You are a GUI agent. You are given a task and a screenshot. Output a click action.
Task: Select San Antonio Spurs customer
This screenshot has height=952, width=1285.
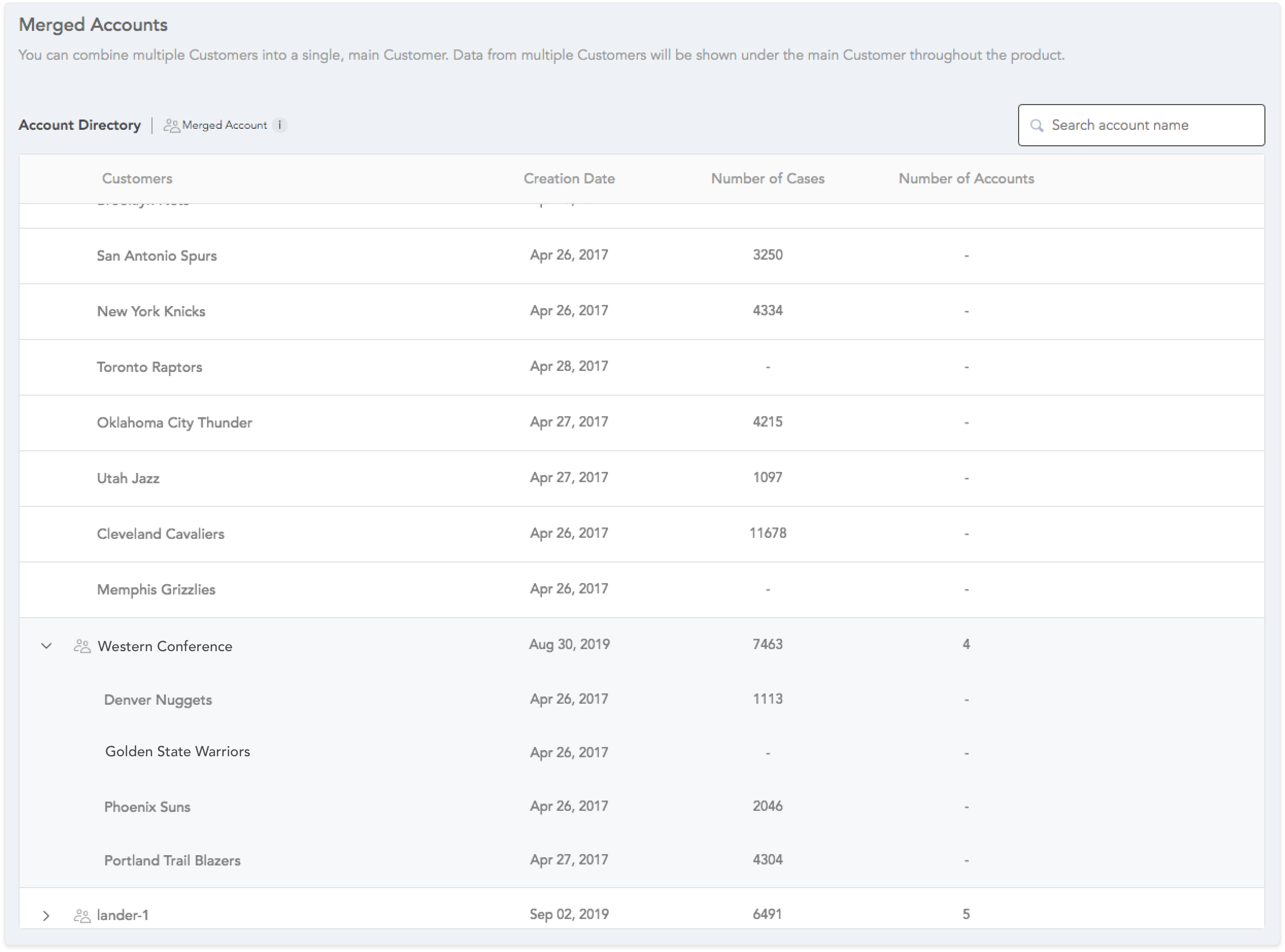[x=157, y=256]
